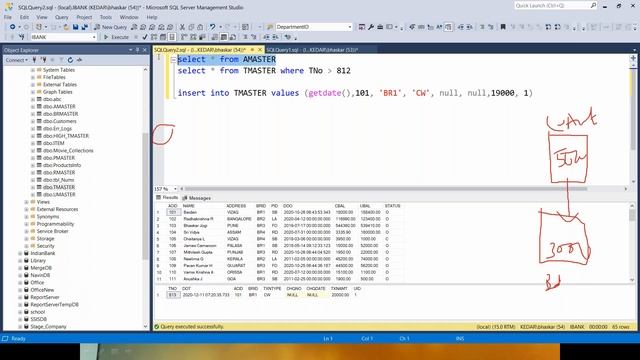Click the Toolbox icon in toolbar
The width and height of the screenshot is (640, 360).
coord(380,27)
